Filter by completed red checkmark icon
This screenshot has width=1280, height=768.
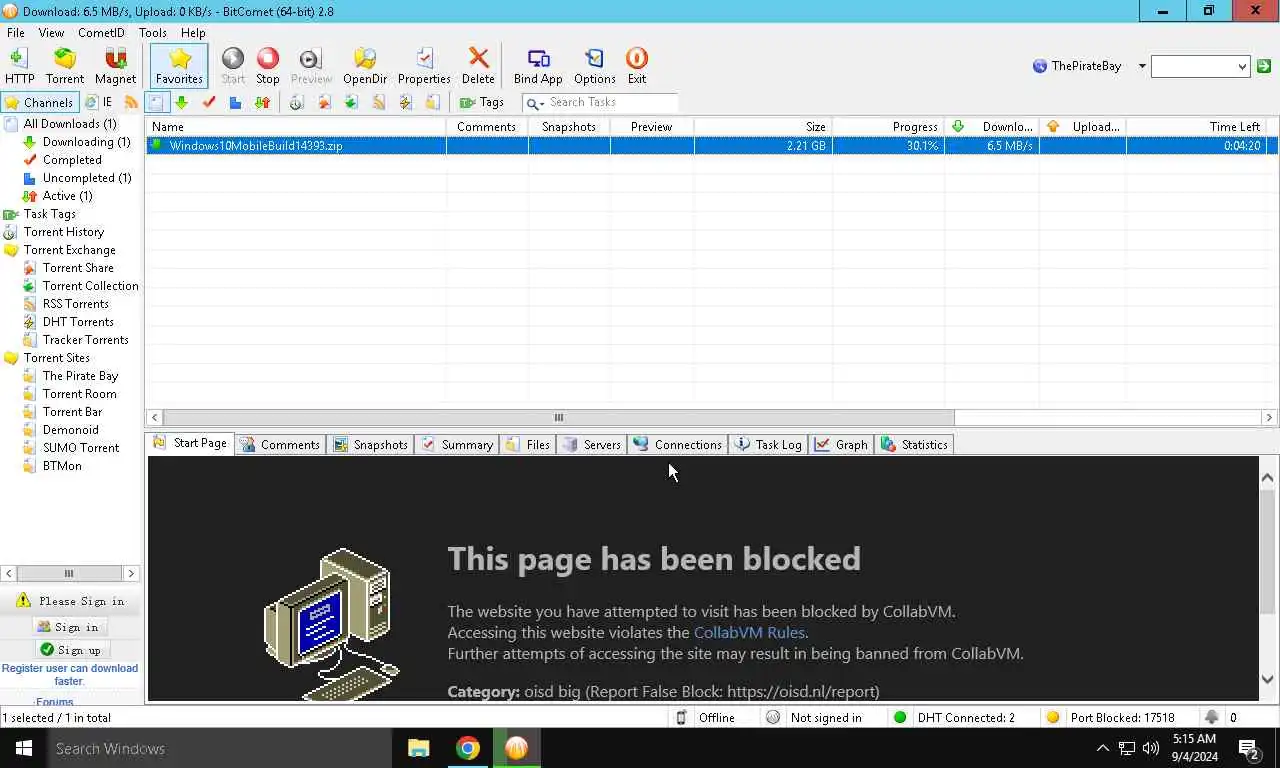click(208, 102)
